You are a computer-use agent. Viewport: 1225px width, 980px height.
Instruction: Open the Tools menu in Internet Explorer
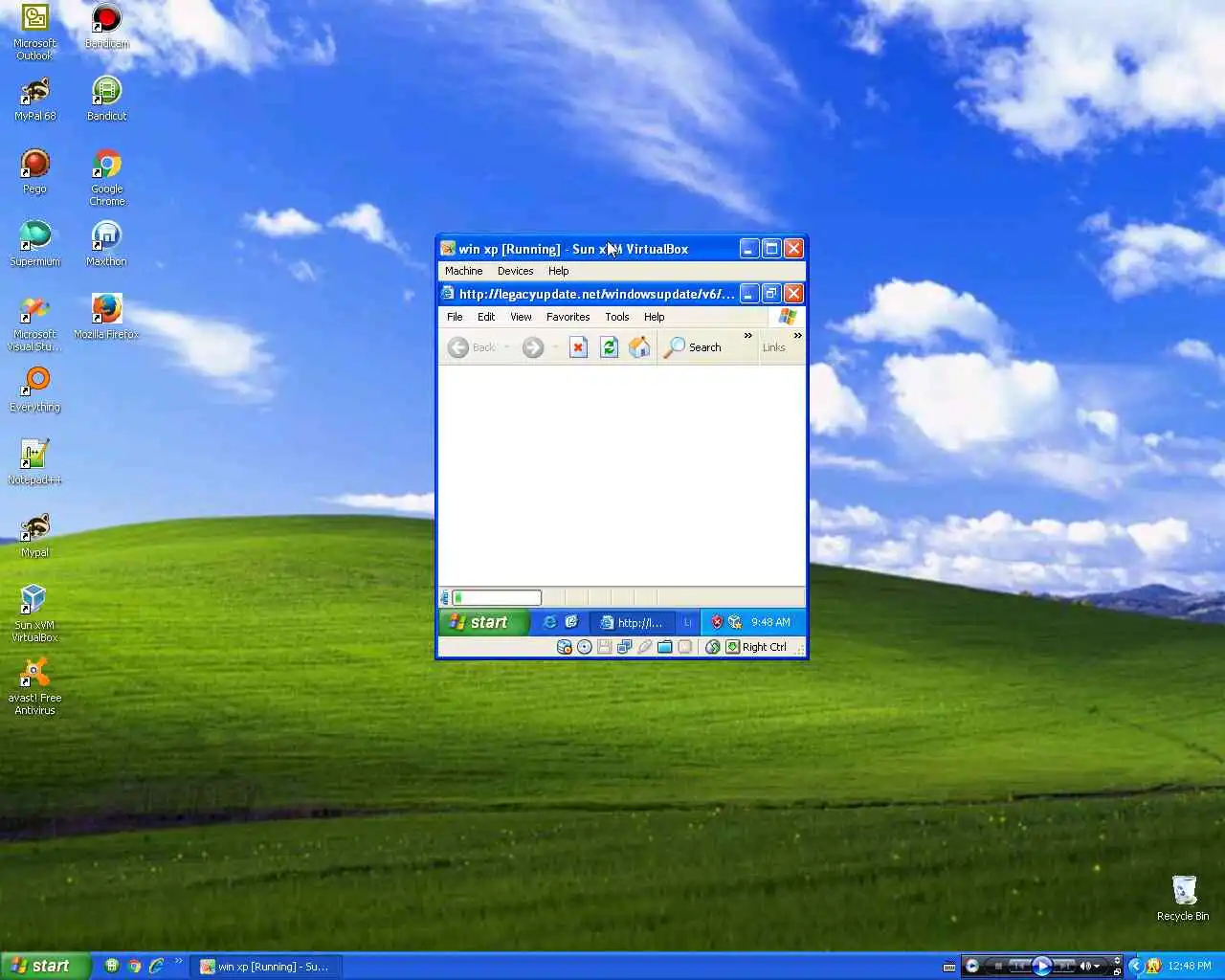click(617, 317)
